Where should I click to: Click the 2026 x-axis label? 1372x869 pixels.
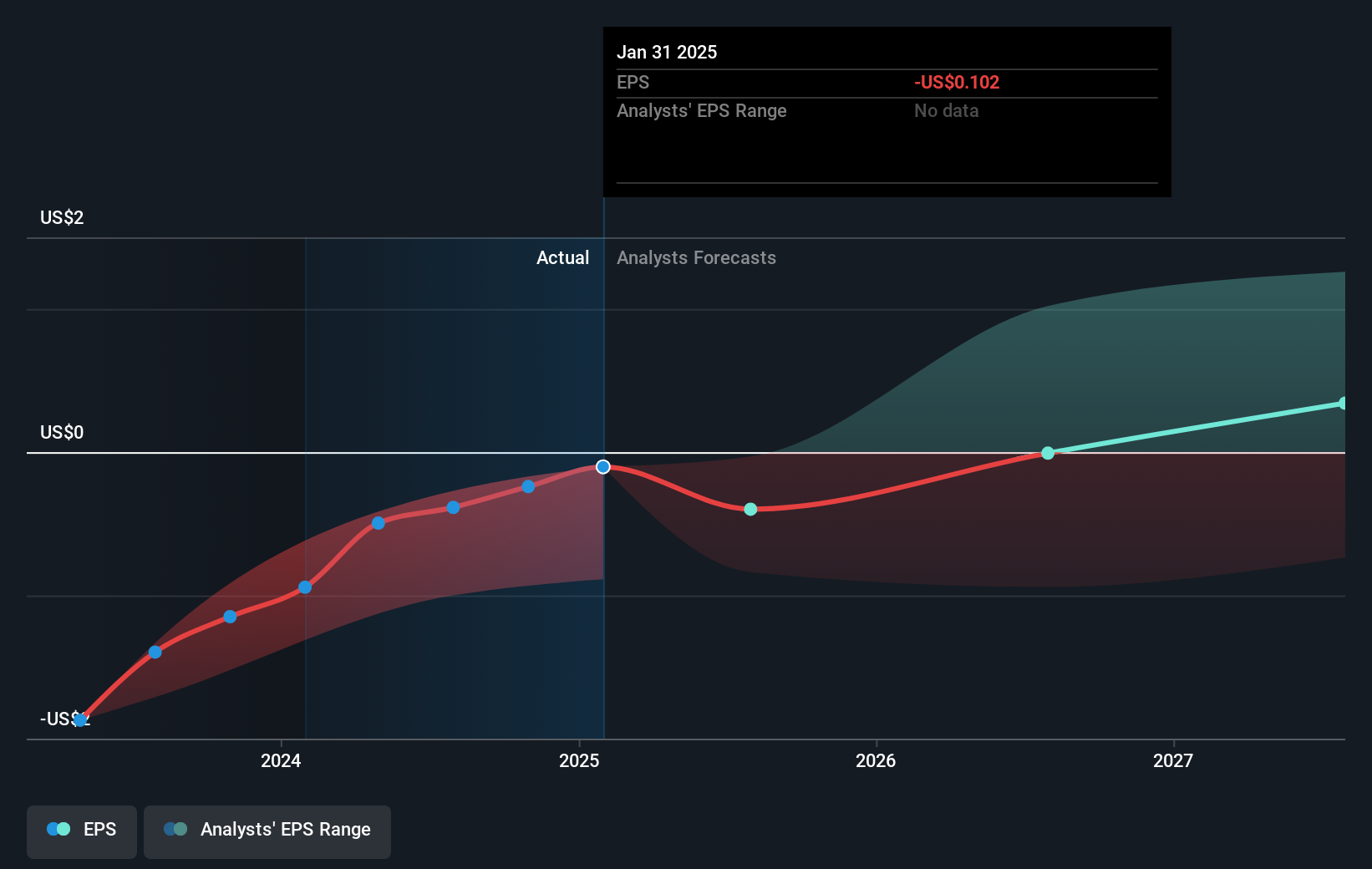click(876, 760)
